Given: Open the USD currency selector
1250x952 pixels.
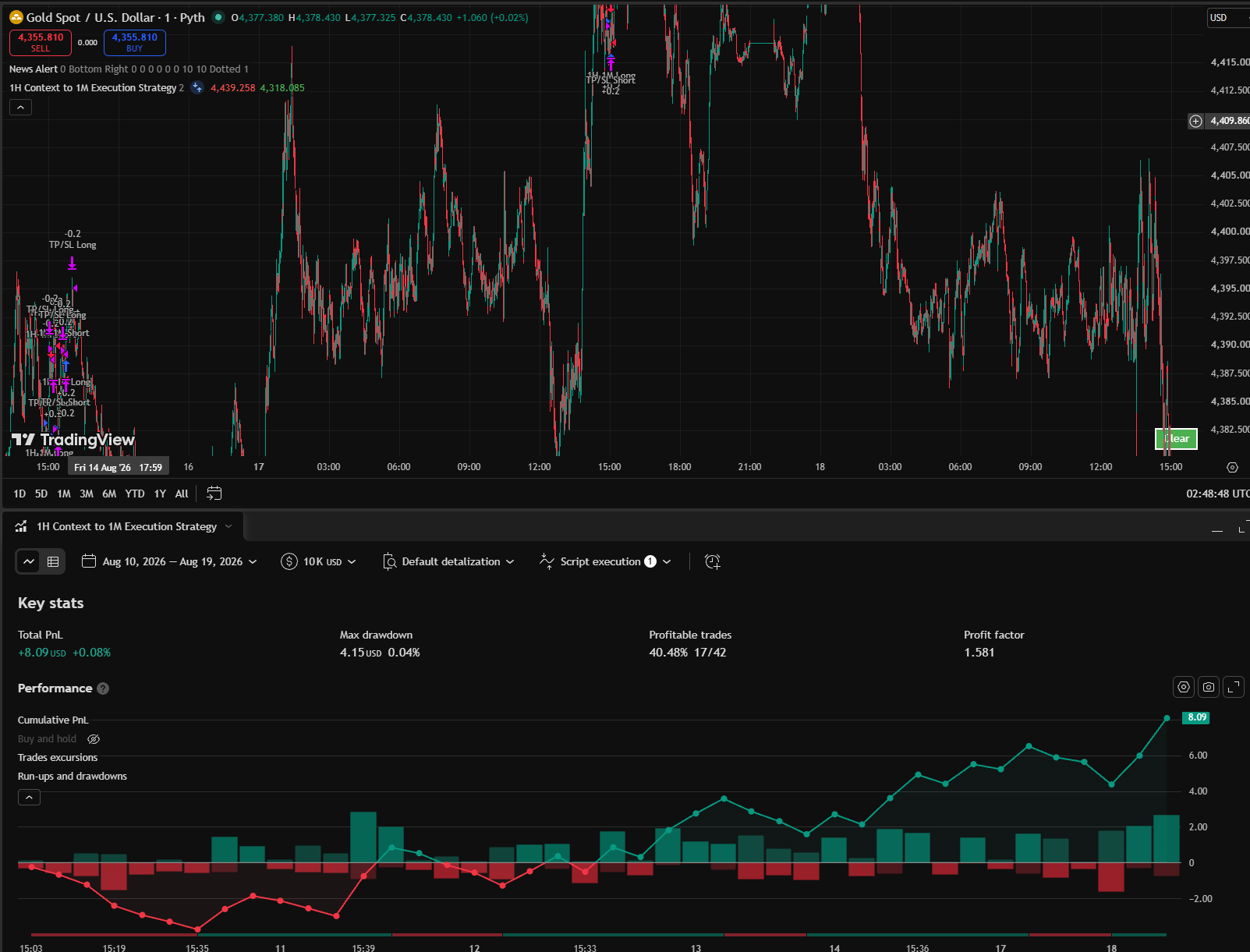Looking at the screenshot, I should (1228, 17).
